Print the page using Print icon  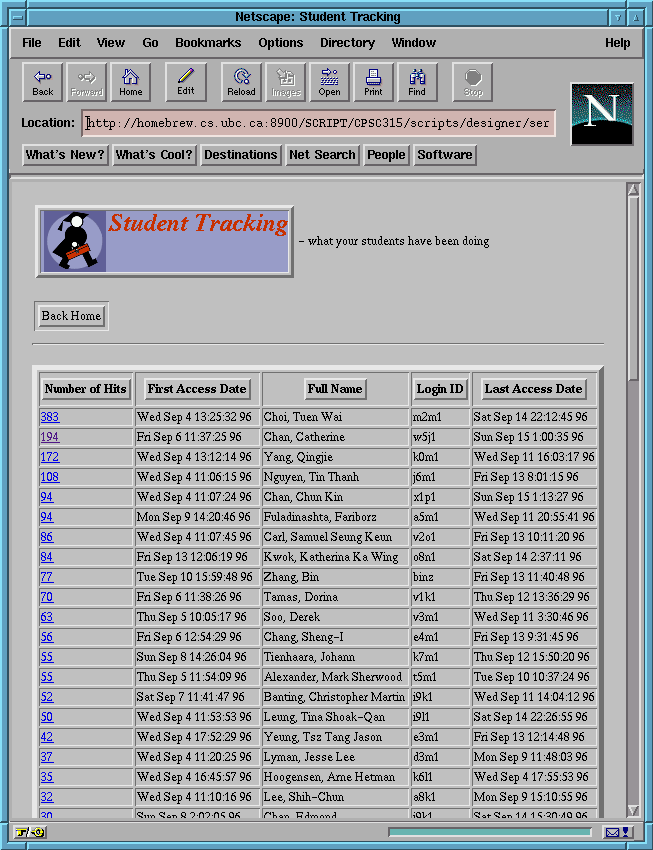coord(373,82)
